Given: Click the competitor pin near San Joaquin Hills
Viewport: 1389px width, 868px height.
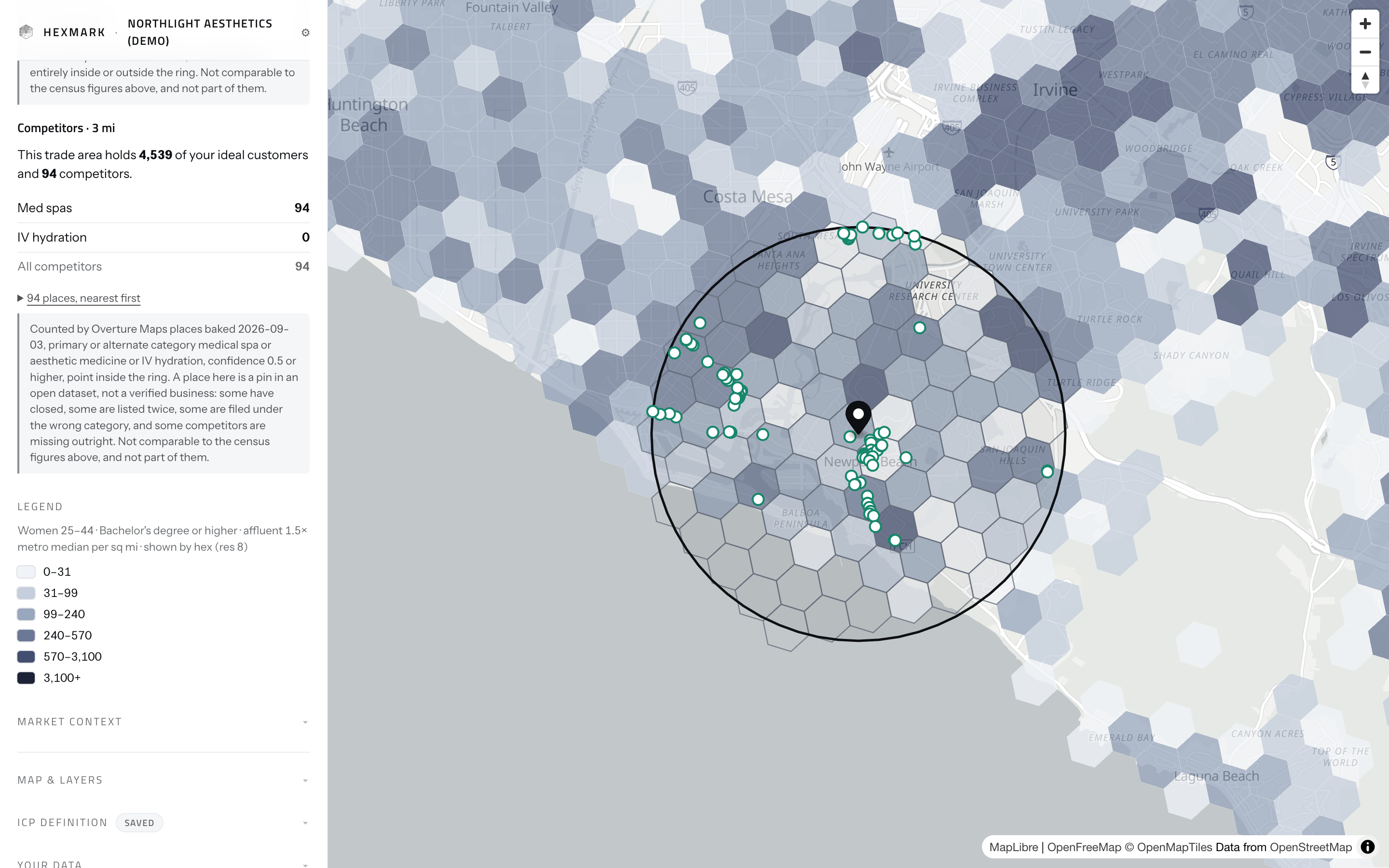Looking at the screenshot, I should (x=1047, y=472).
